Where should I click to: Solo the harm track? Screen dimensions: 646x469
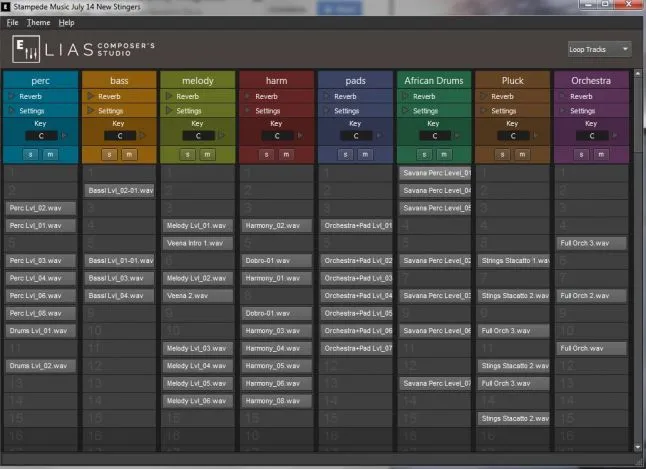(x=267, y=155)
